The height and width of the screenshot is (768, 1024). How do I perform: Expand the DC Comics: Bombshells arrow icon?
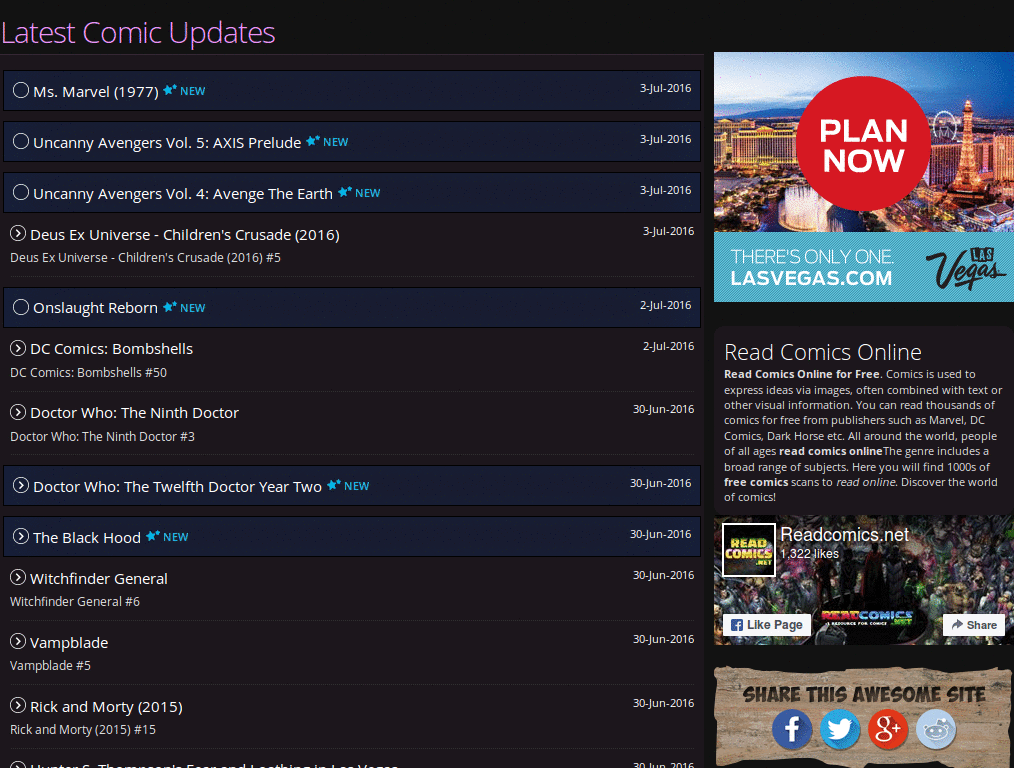tap(18, 348)
